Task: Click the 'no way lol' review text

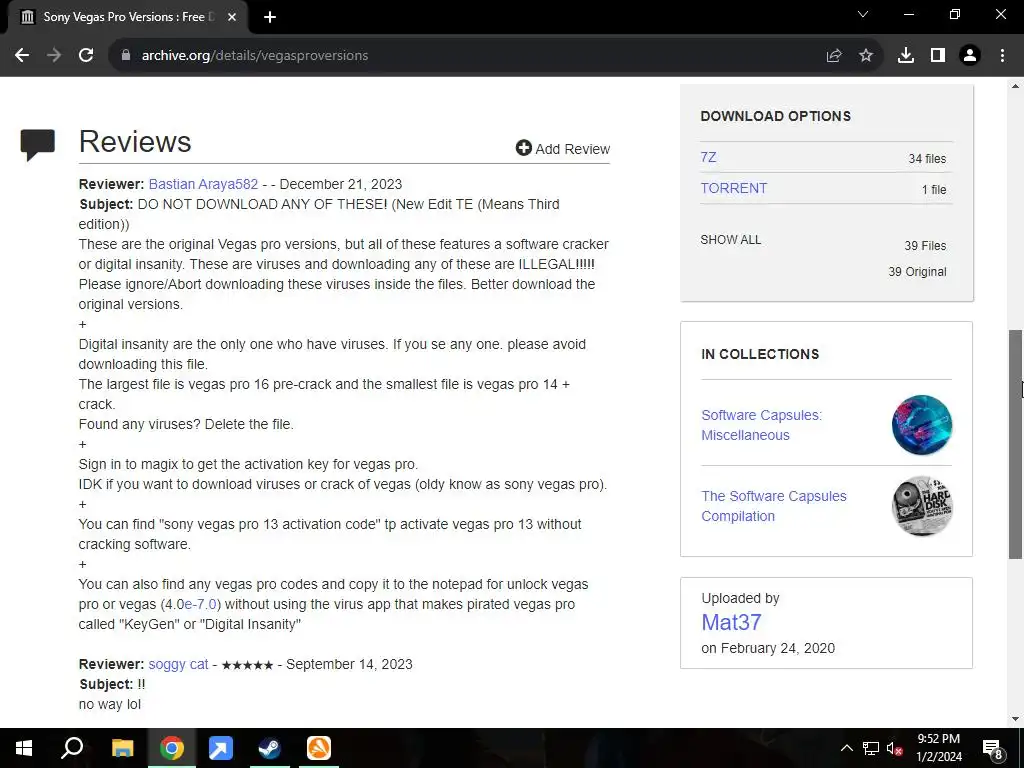Action: click(x=110, y=705)
